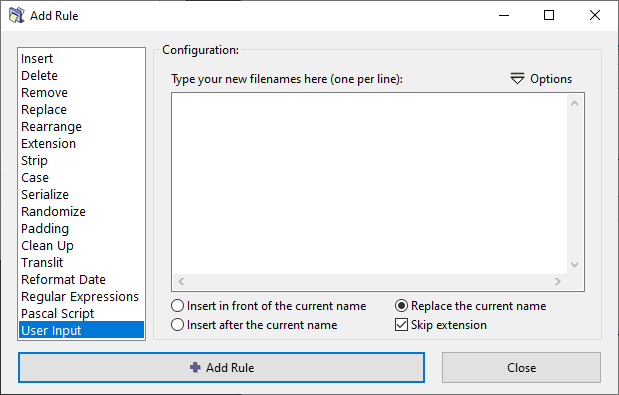Click the text area scroll down arrow

pyautogui.click(x=575, y=264)
